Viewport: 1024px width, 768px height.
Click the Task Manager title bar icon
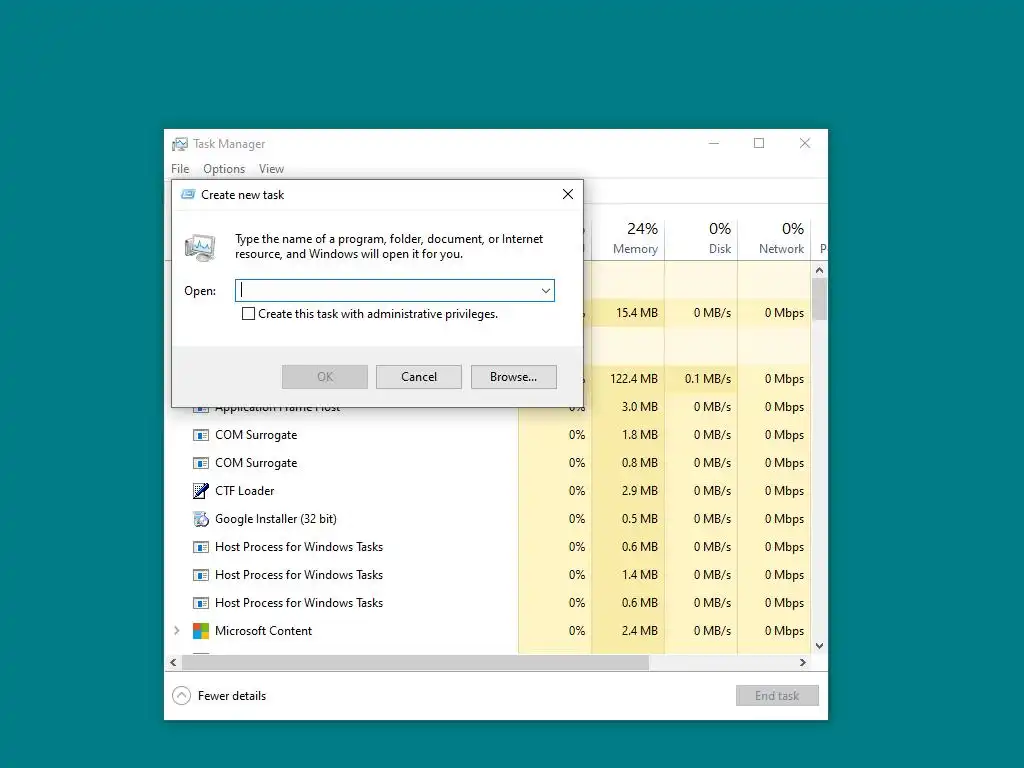pyautogui.click(x=180, y=144)
